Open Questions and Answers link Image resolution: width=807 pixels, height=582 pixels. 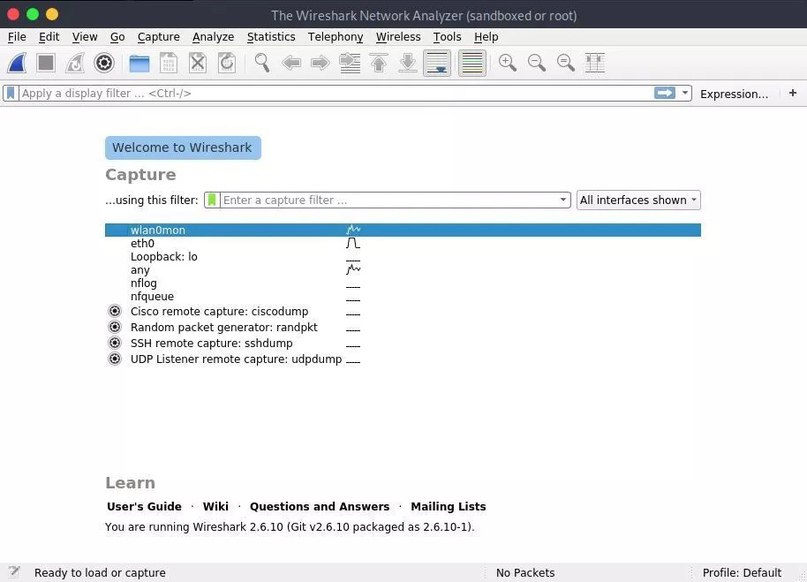(320, 506)
